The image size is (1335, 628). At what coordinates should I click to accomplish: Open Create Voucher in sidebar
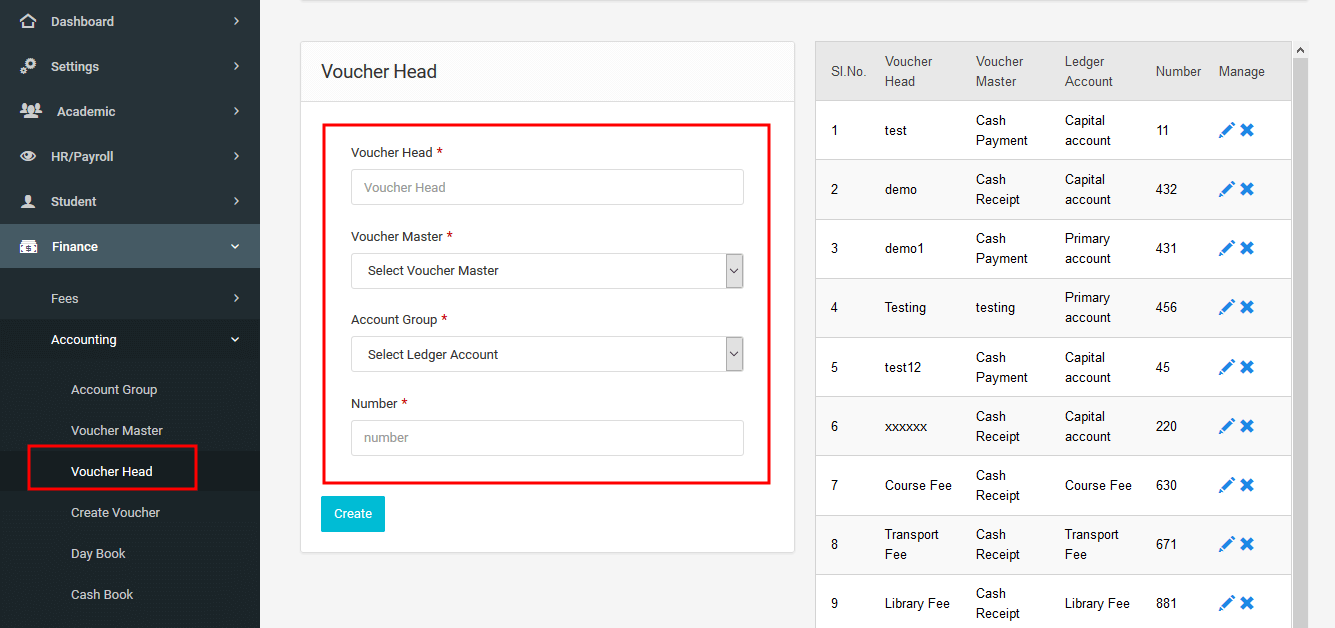click(x=115, y=513)
